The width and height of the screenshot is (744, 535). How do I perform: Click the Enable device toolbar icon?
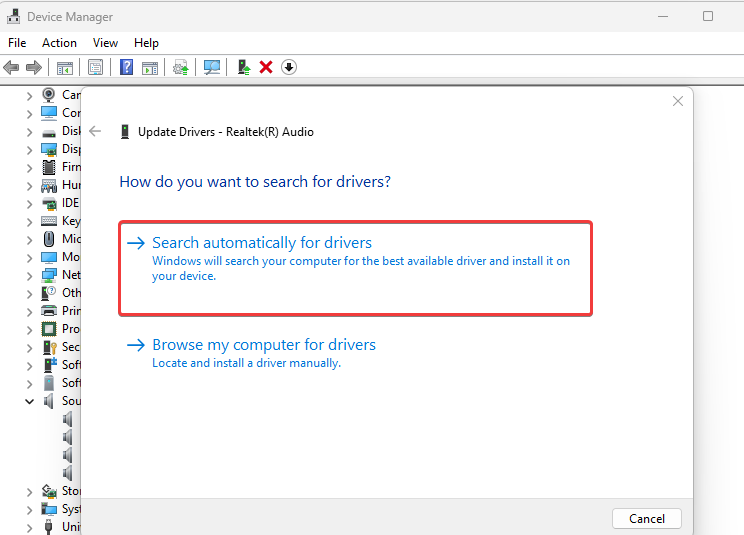pos(244,67)
